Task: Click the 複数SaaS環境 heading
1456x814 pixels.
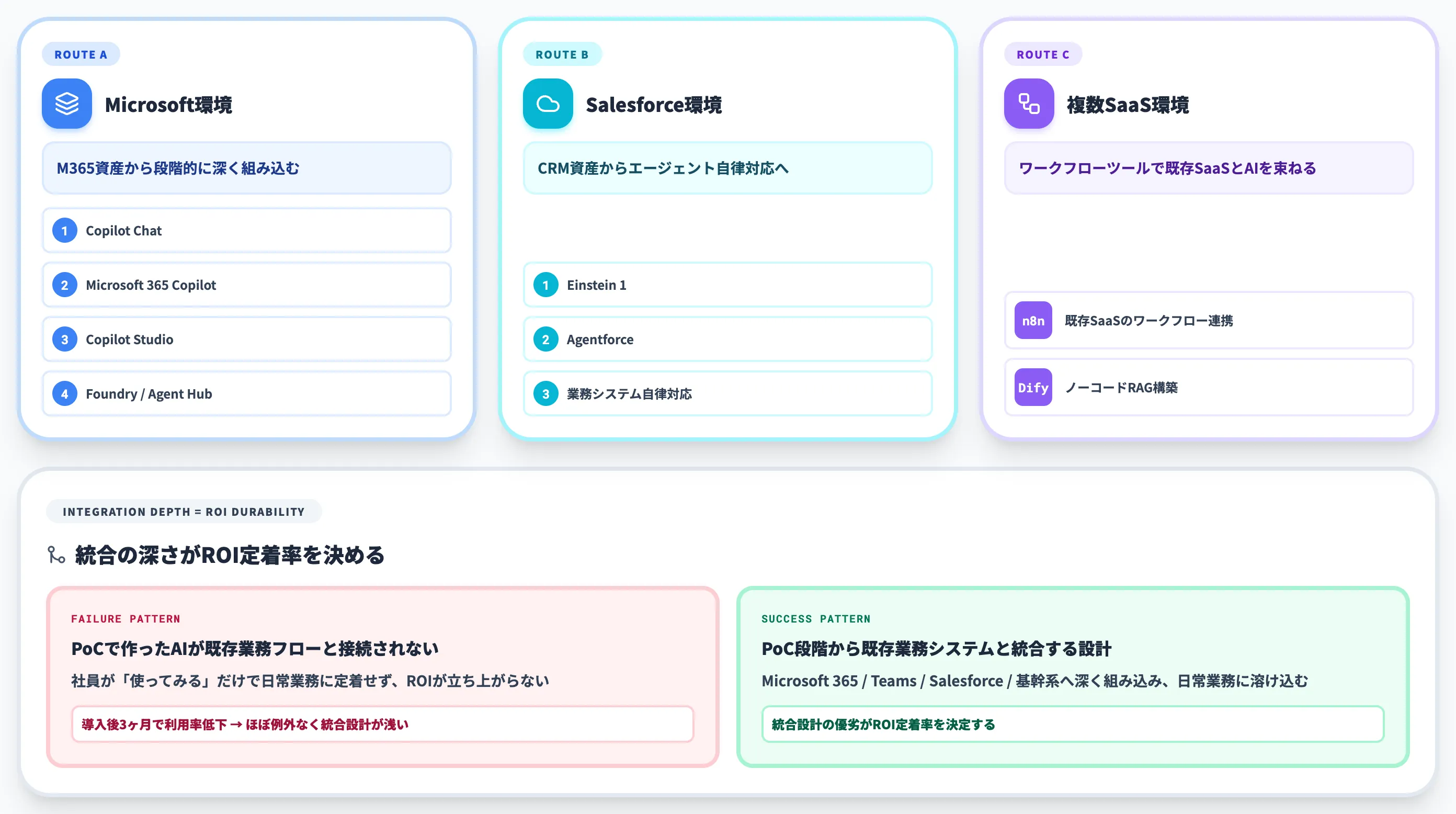Action: (1128, 105)
